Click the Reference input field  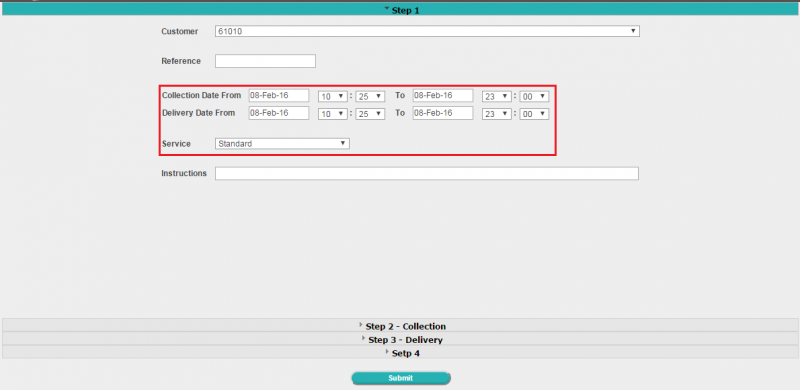tap(265, 61)
